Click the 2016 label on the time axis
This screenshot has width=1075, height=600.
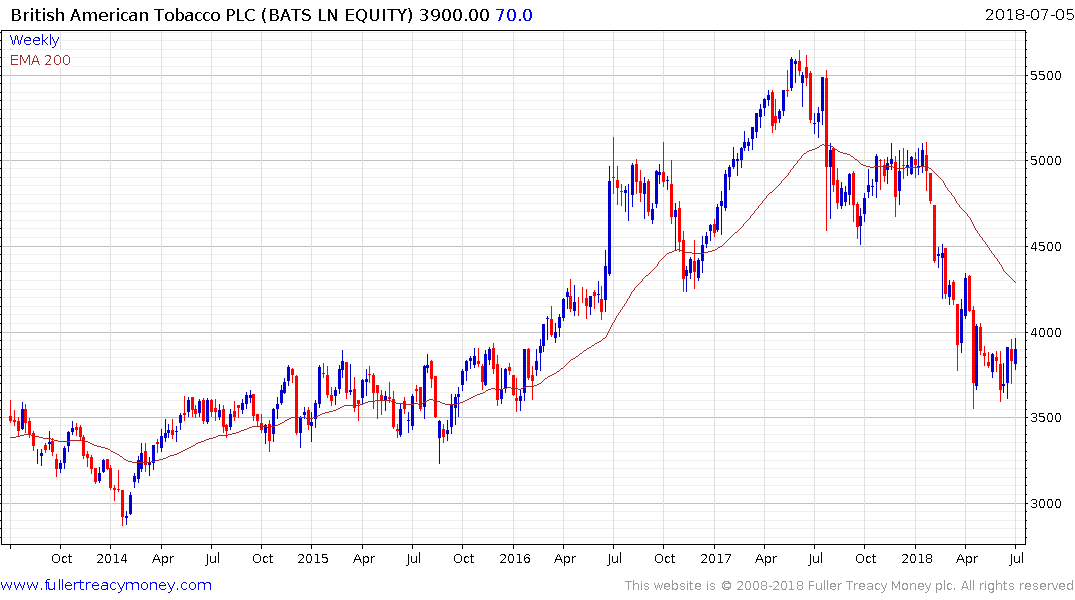[515, 558]
